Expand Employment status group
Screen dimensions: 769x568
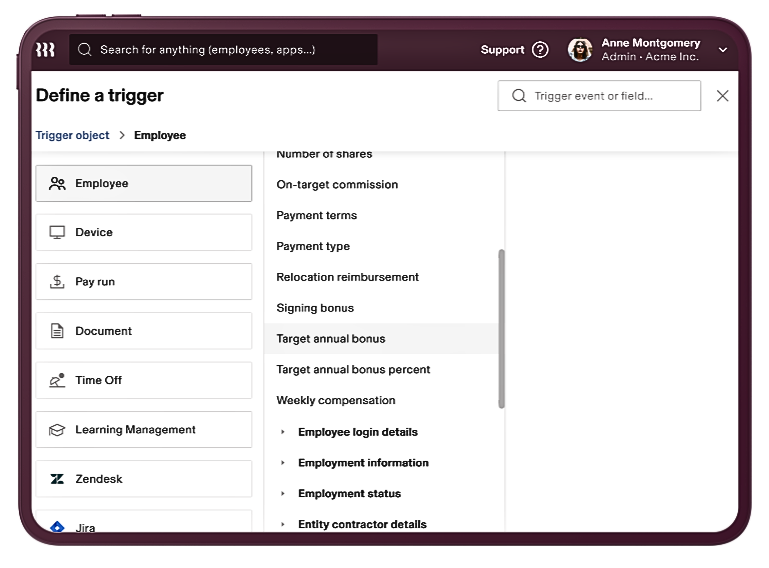coord(282,494)
